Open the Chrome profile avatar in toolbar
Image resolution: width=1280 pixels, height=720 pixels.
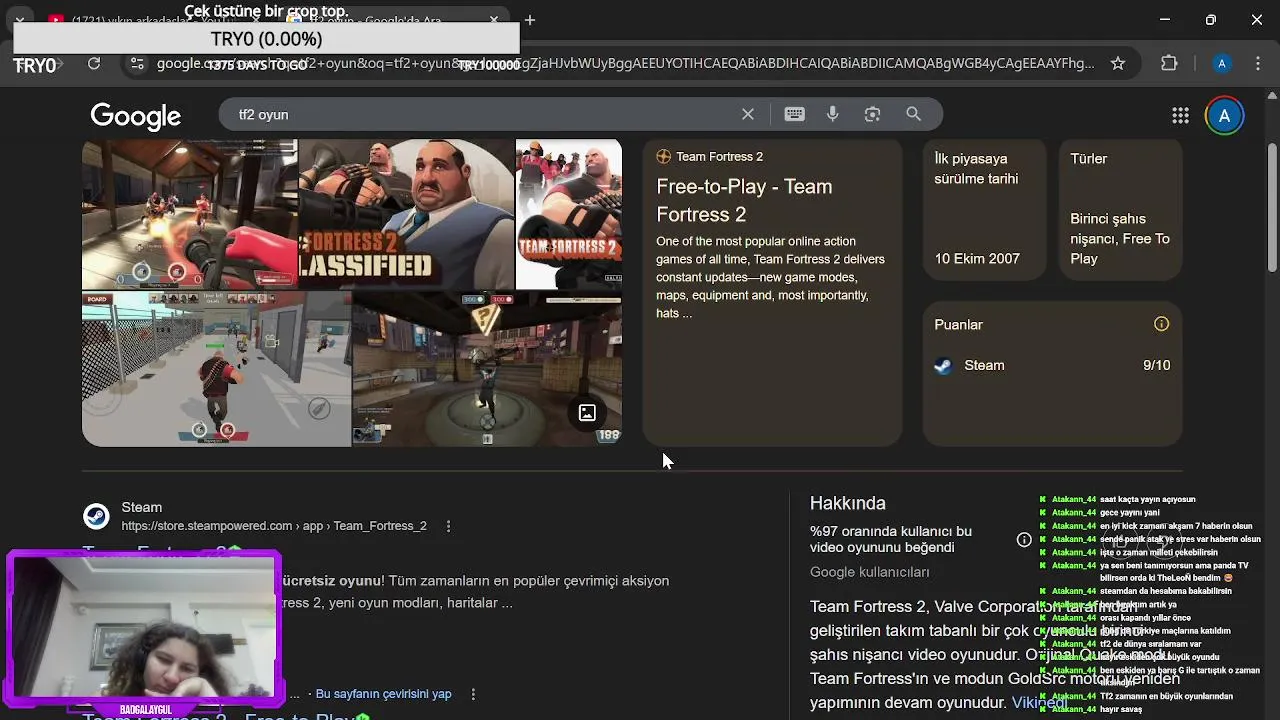tap(1221, 63)
